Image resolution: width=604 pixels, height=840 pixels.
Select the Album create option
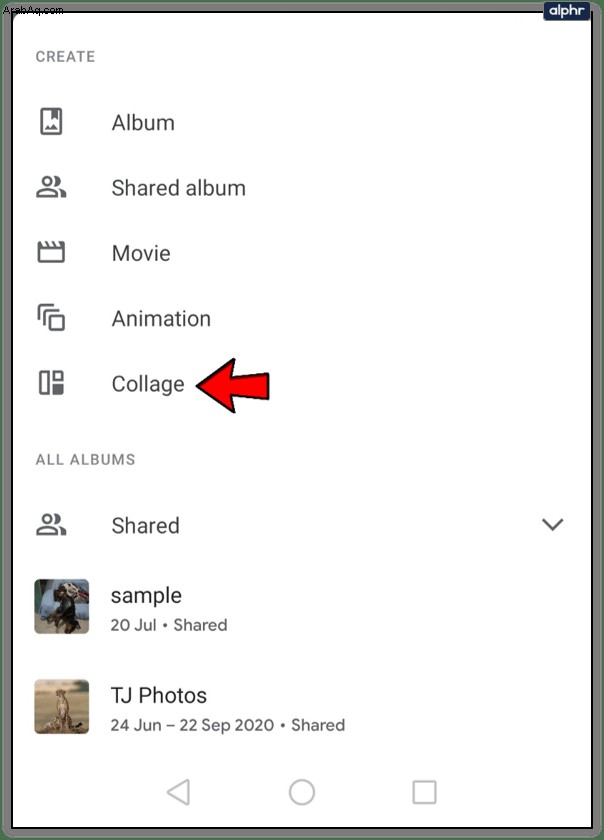[143, 123]
